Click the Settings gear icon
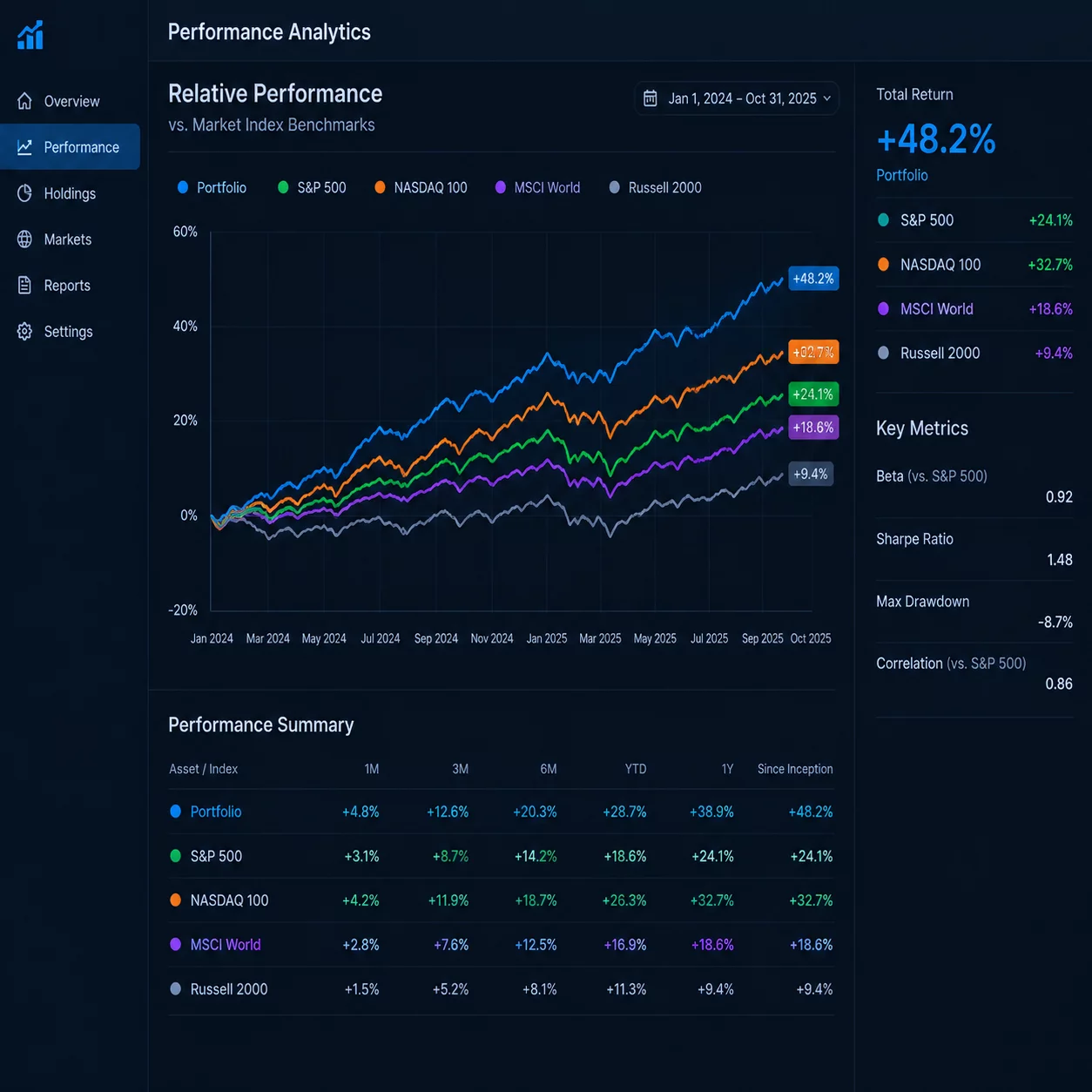The width and height of the screenshot is (1092, 1092). click(x=25, y=332)
